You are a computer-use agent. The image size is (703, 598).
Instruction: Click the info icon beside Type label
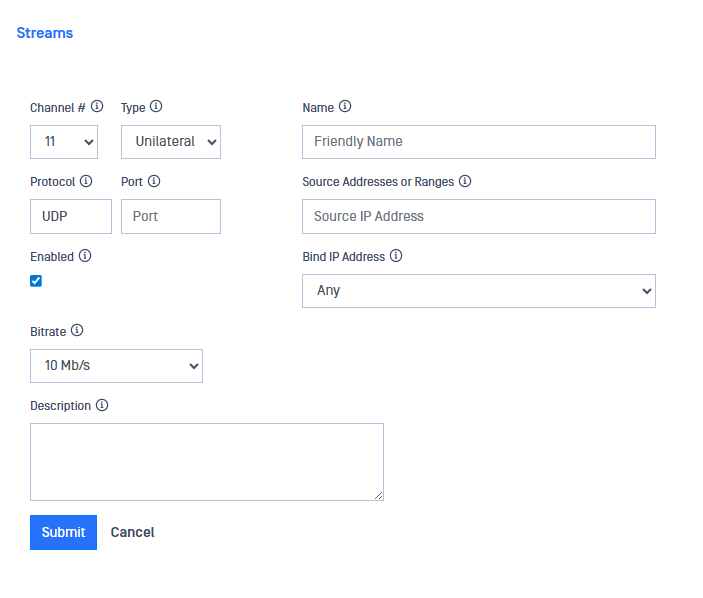point(156,106)
